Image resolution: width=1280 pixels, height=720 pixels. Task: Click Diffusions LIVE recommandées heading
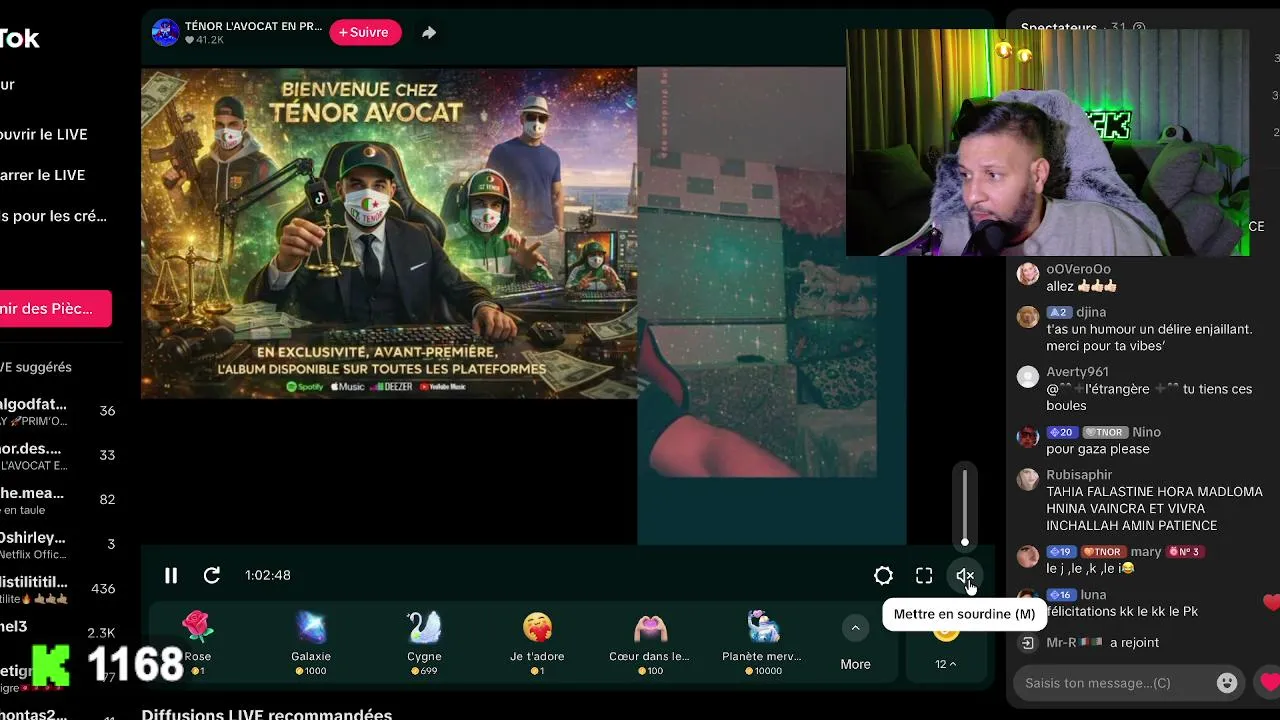pos(266,713)
